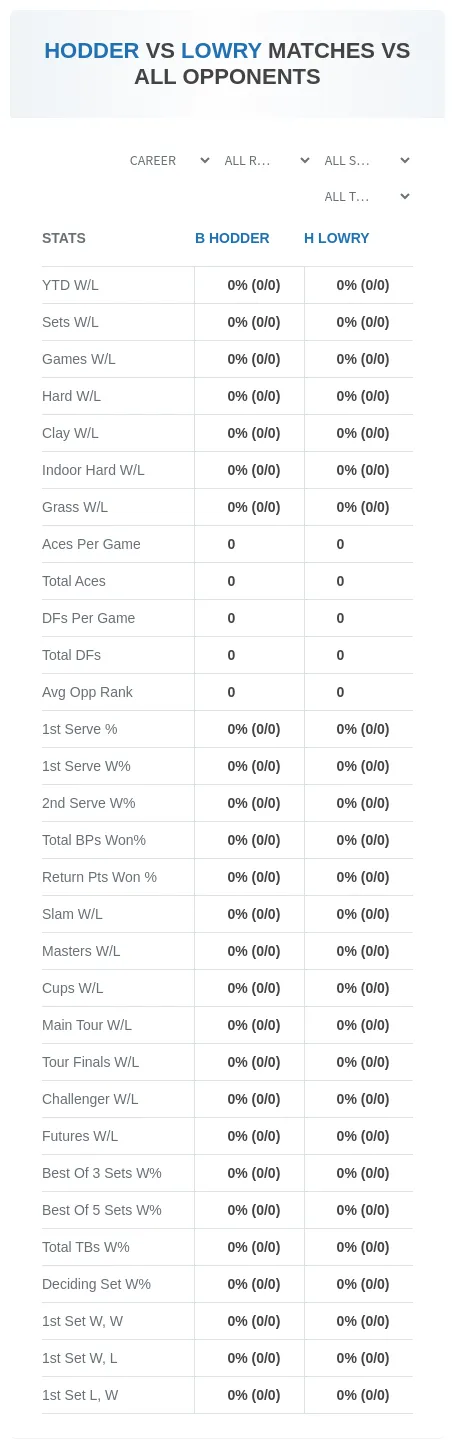Select the Avg Opp Rank label
This screenshot has width=455, height=1448.
coord(87,692)
